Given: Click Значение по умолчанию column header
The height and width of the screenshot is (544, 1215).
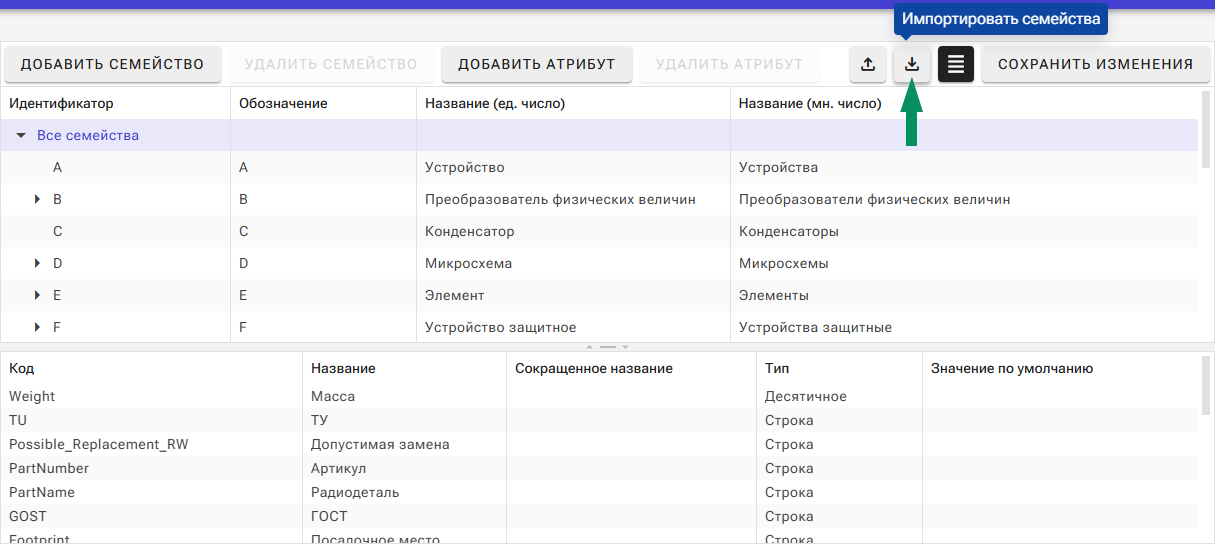Looking at the screenshot, I should point(1060,368).
